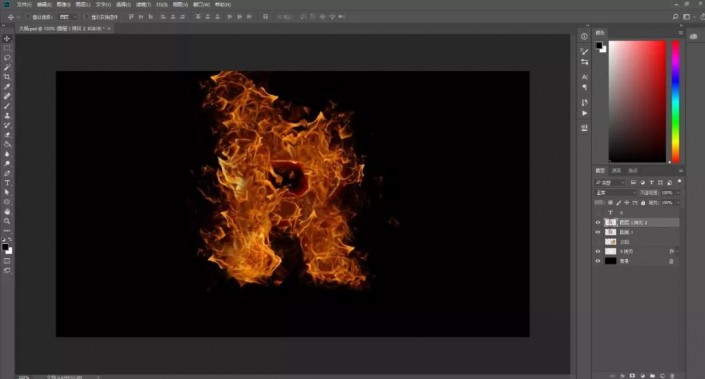705x379 pixels.
Task: Select the Zoom magnifier tool
Action: click(x=7, y=221)
